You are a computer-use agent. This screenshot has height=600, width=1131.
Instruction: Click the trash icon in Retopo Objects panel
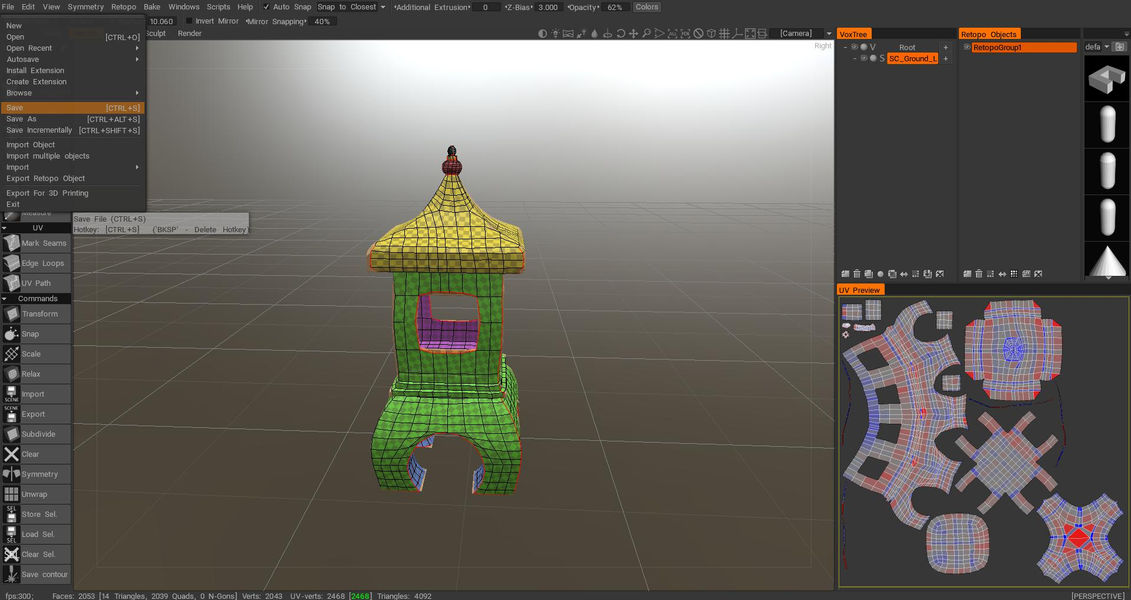pyautogui.click(x=979, y=274)
